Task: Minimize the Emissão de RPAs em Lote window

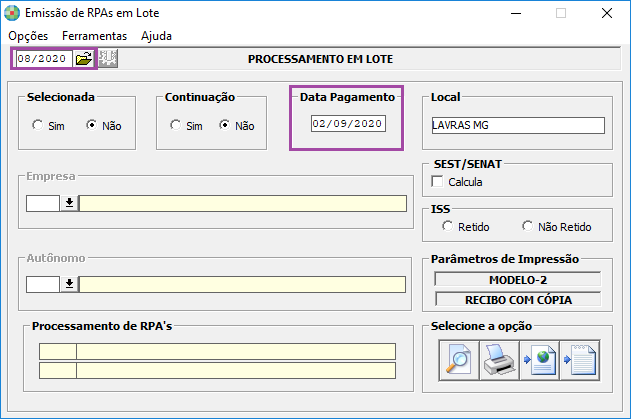Action: tap(516, 13)
